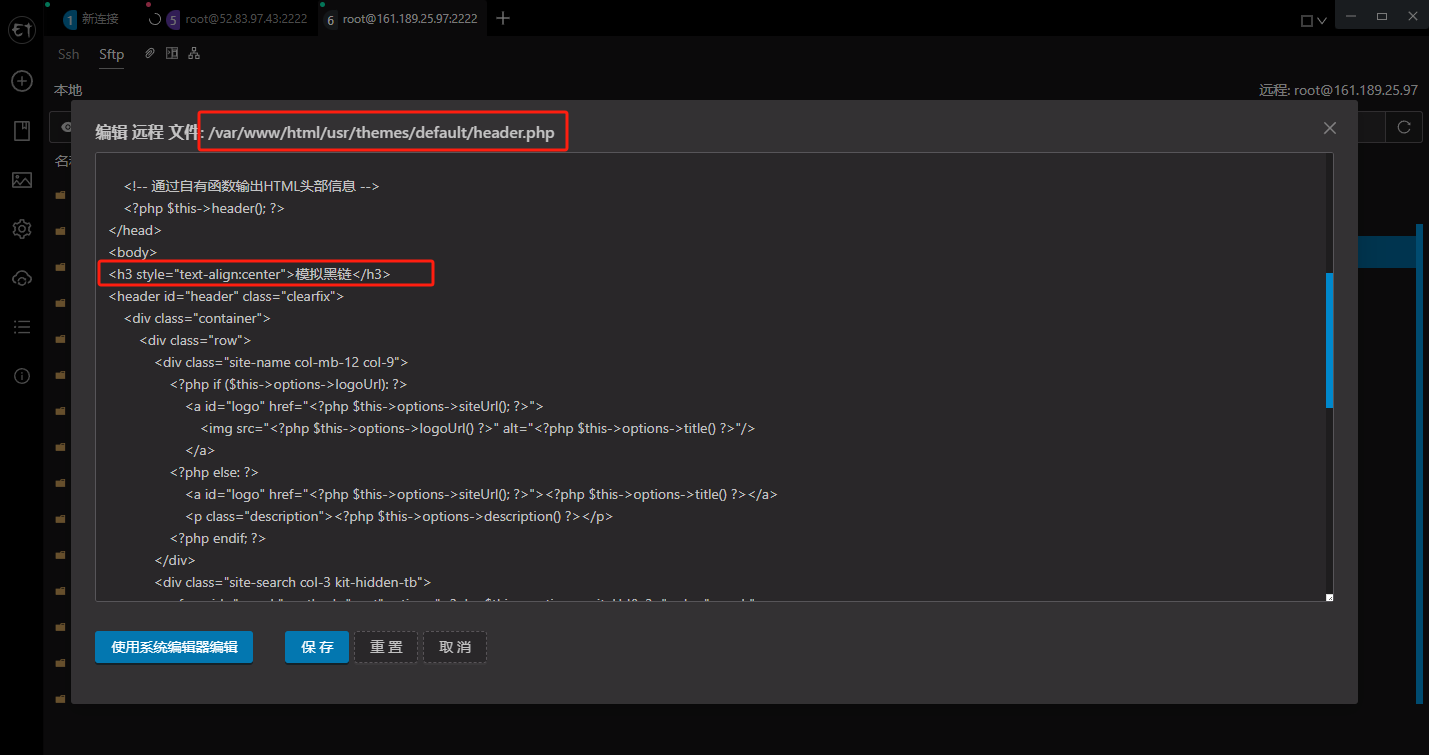Open the list icon in the left sidebar
This screenshot has height=755, width=1429.
tap(22, 327)
